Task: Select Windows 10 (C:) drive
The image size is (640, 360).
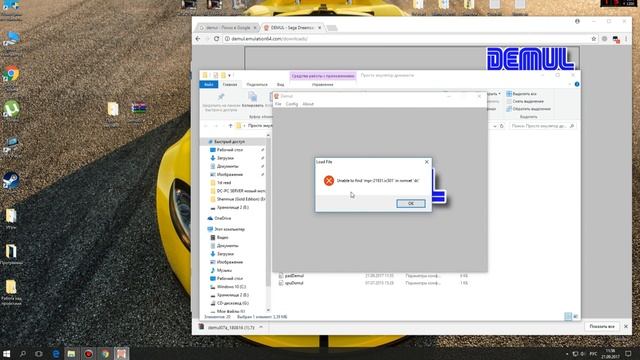Action: coord(231,287)
